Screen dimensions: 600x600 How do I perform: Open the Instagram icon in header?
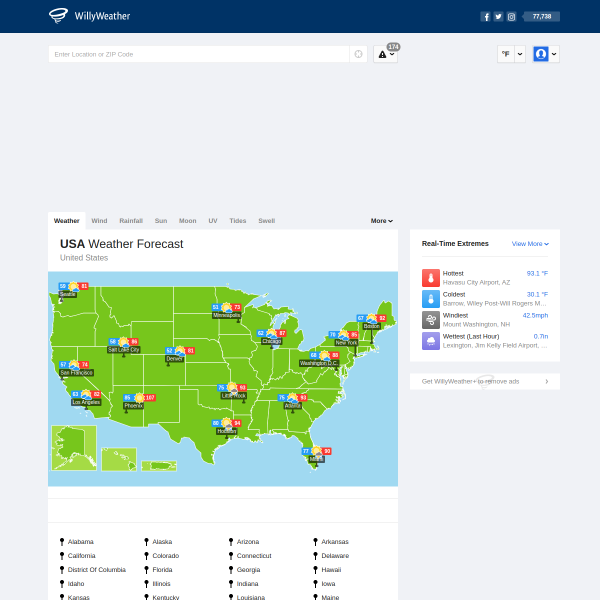tap(511, 16)
